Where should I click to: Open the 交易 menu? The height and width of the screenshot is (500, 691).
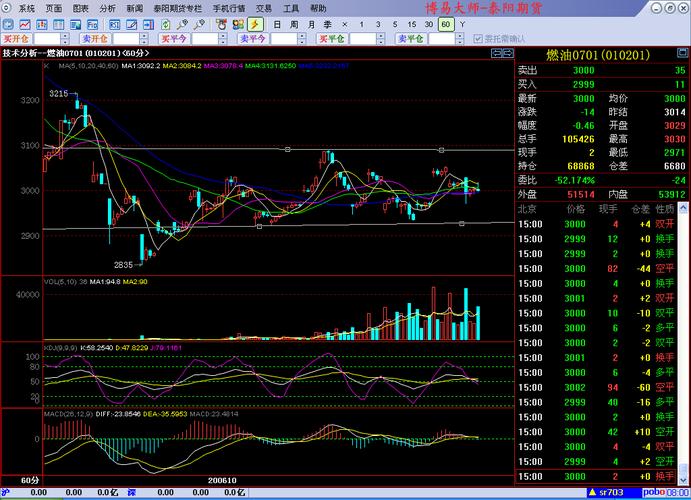point(264,7)
